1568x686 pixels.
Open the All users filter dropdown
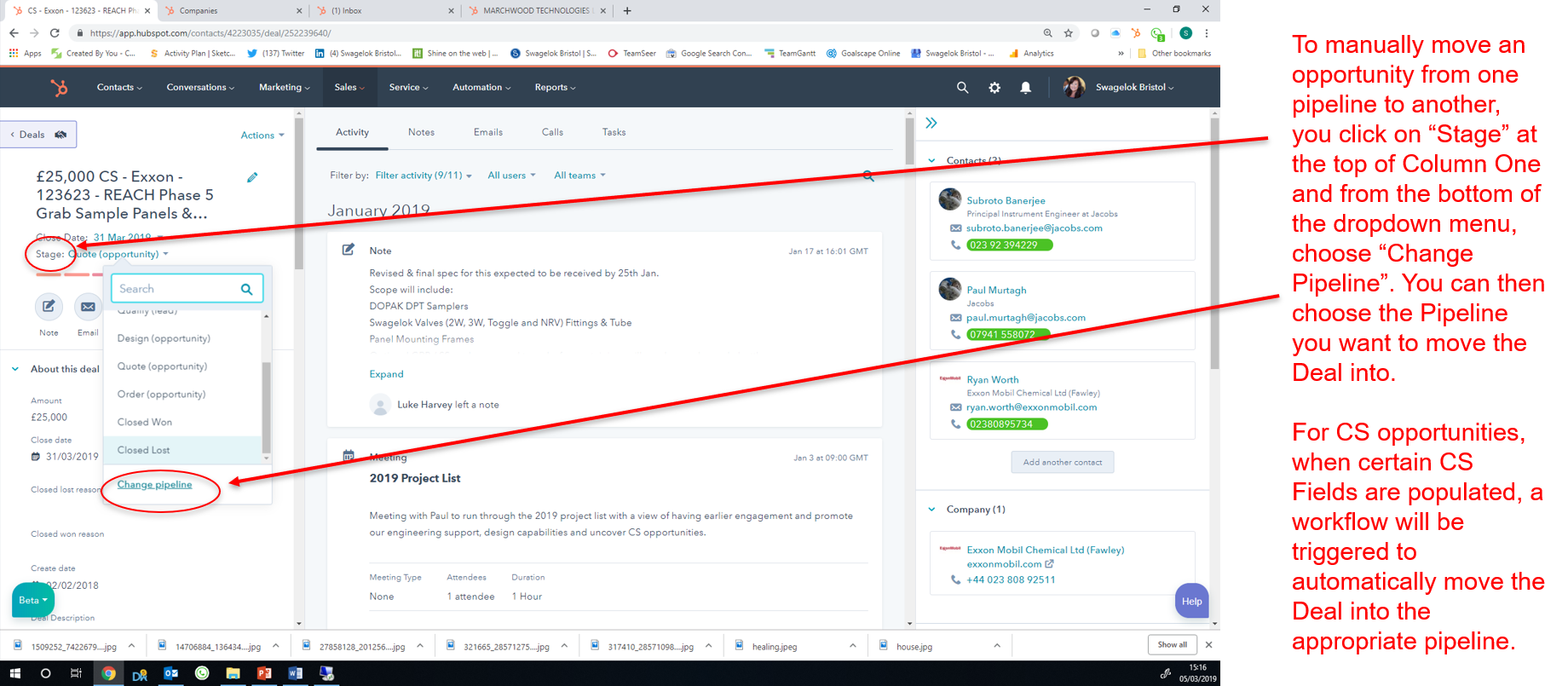(511, 176)
